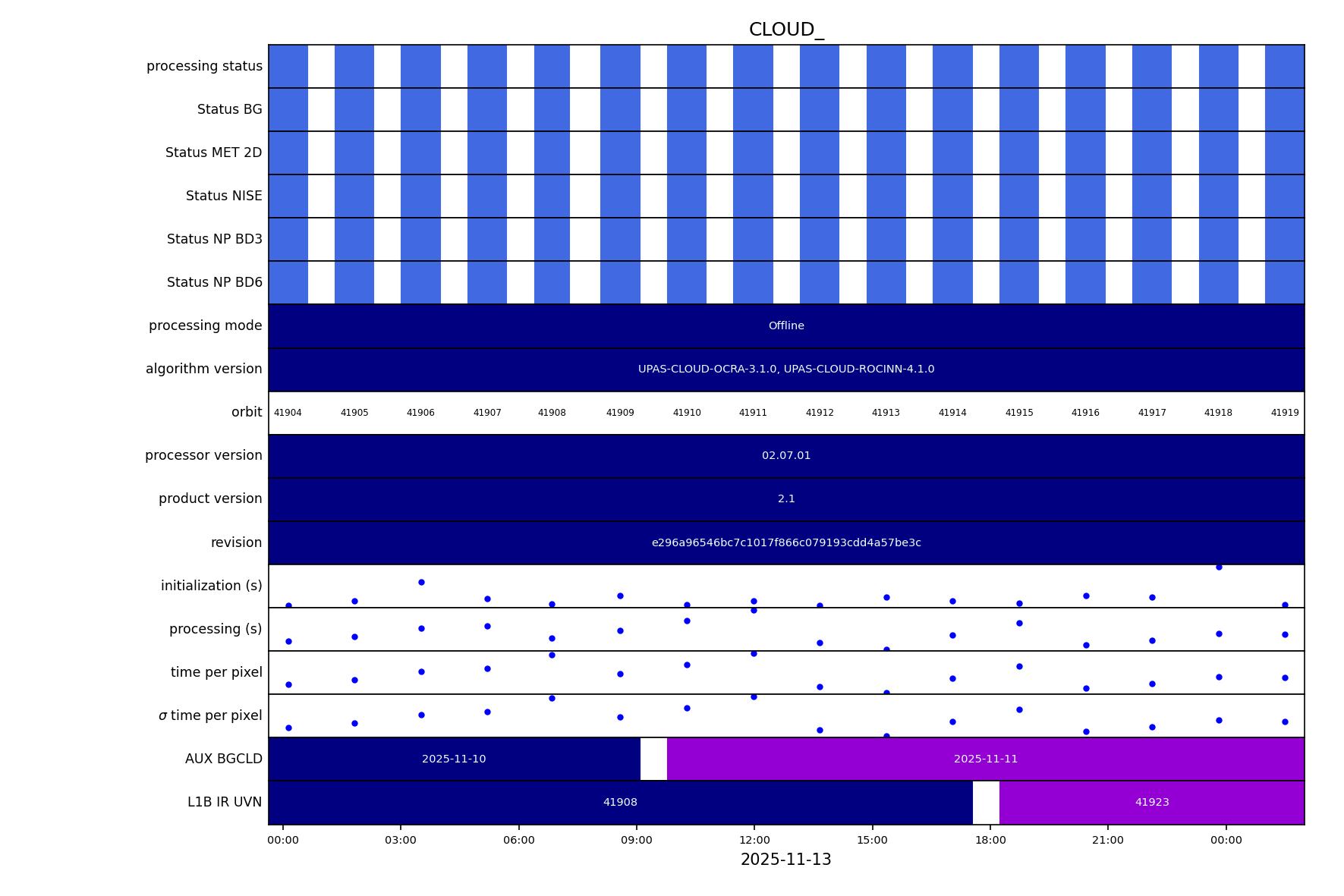Screen dimensions: 1344x896
Task: Click the highest data point in initialization row
Action: (1219, 567)
